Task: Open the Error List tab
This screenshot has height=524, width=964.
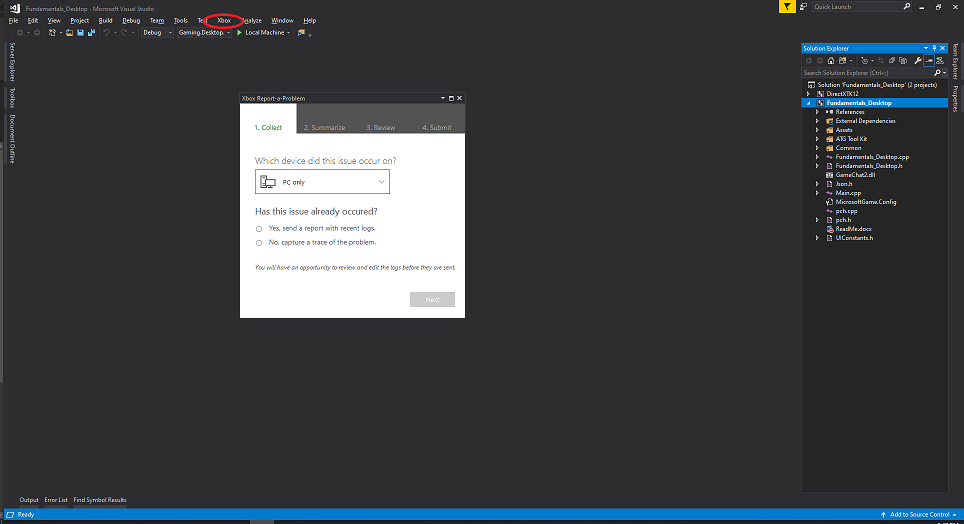Action: 56,500
